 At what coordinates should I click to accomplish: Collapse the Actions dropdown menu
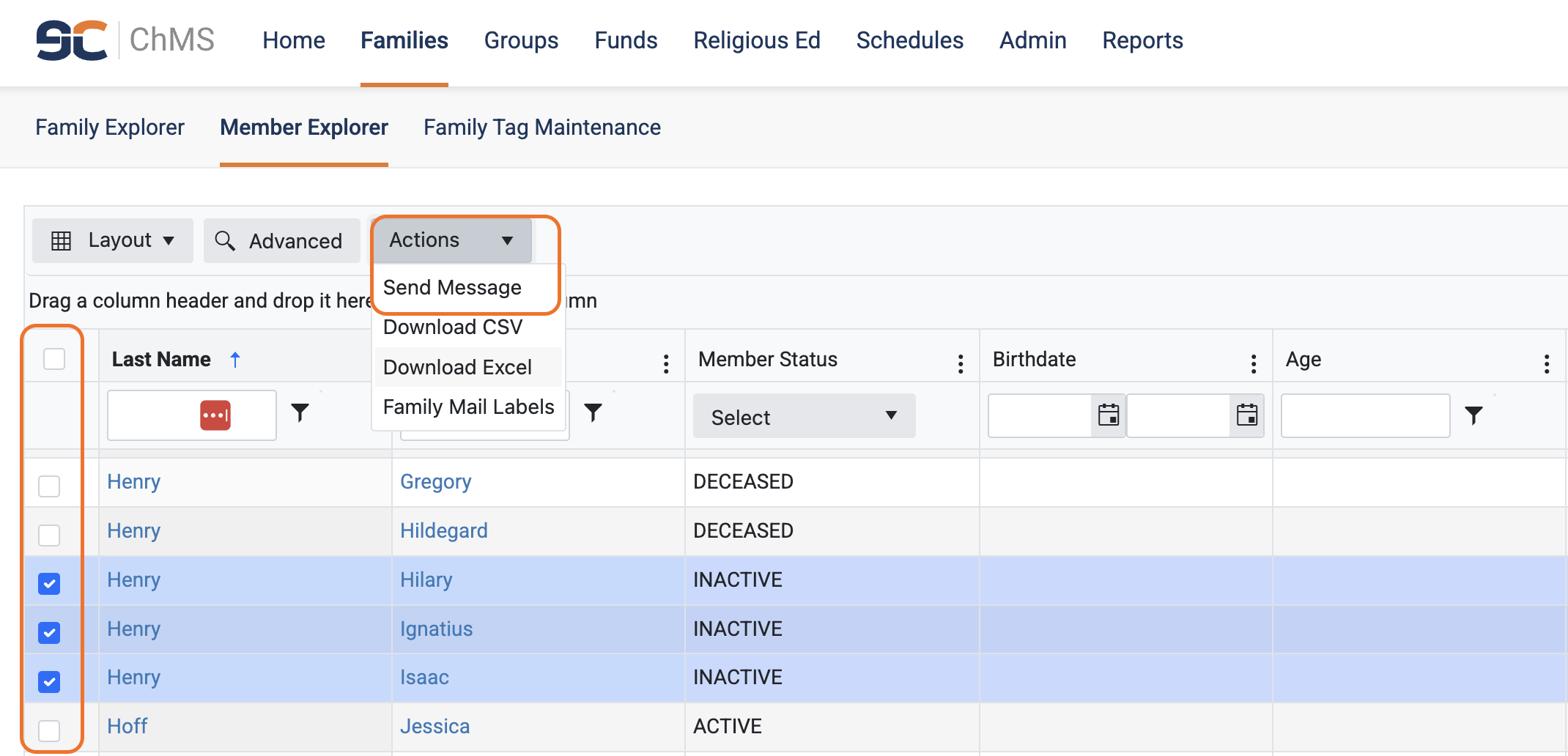coord(451,240)
